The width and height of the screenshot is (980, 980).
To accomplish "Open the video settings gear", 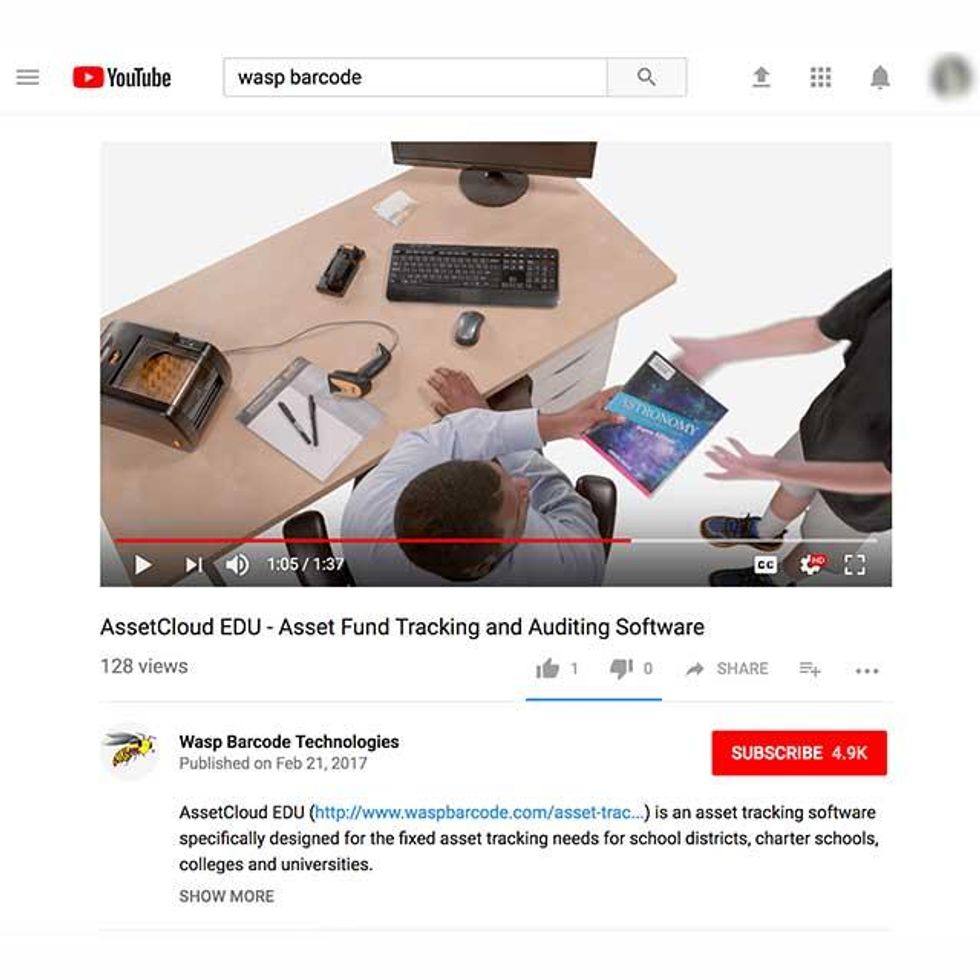I will [x=812, y=564].
